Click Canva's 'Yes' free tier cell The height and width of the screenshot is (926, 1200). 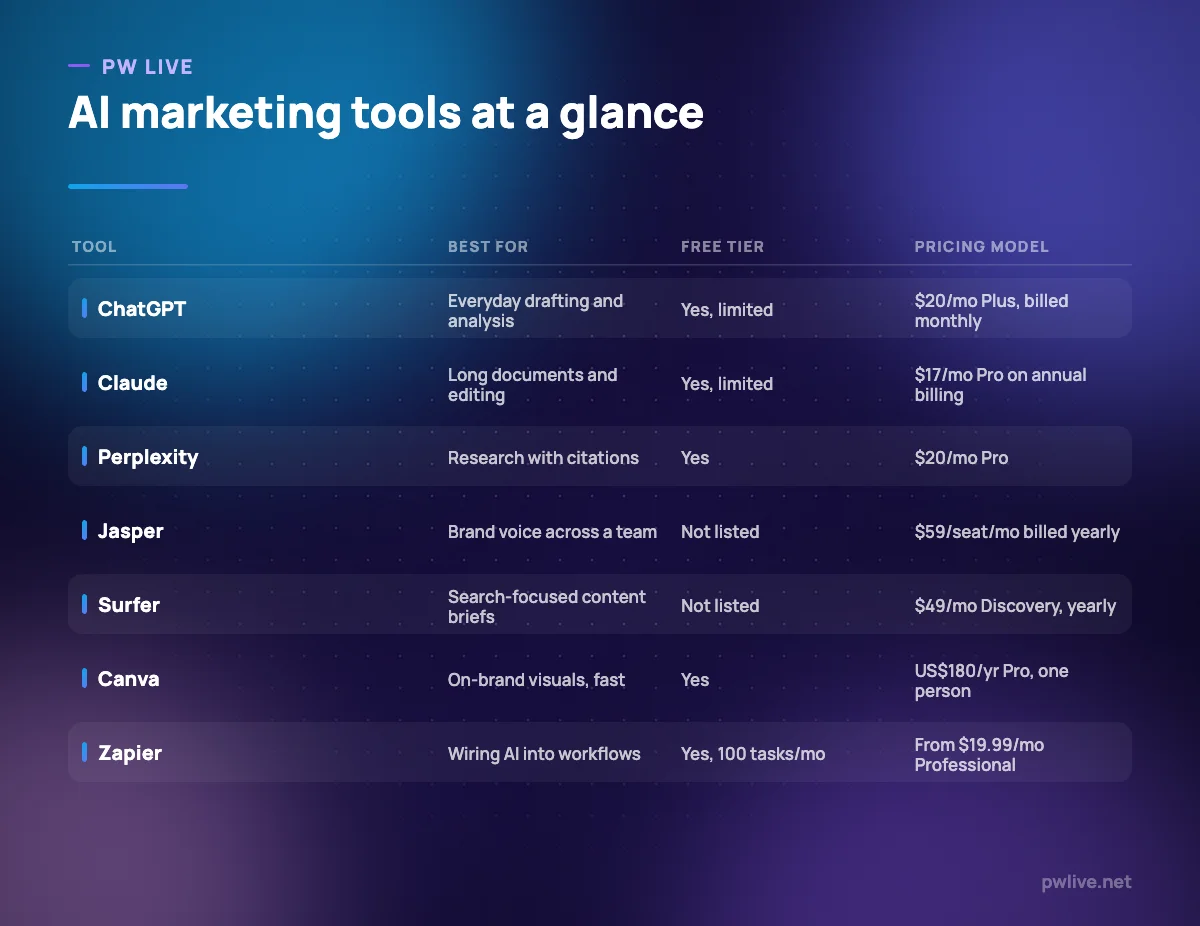click(x=695, y=680)
